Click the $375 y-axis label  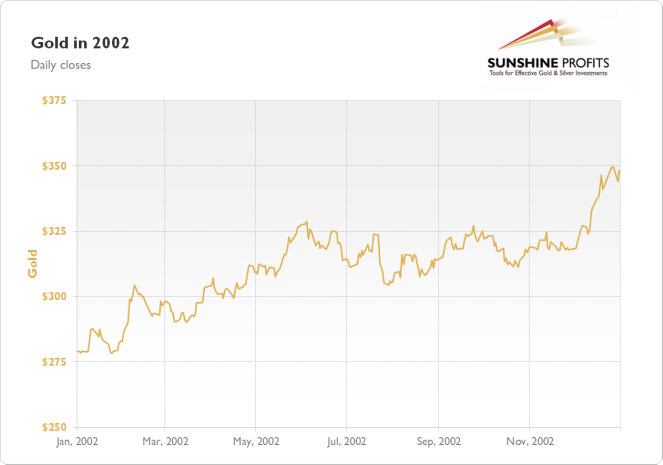coord(54,100)
